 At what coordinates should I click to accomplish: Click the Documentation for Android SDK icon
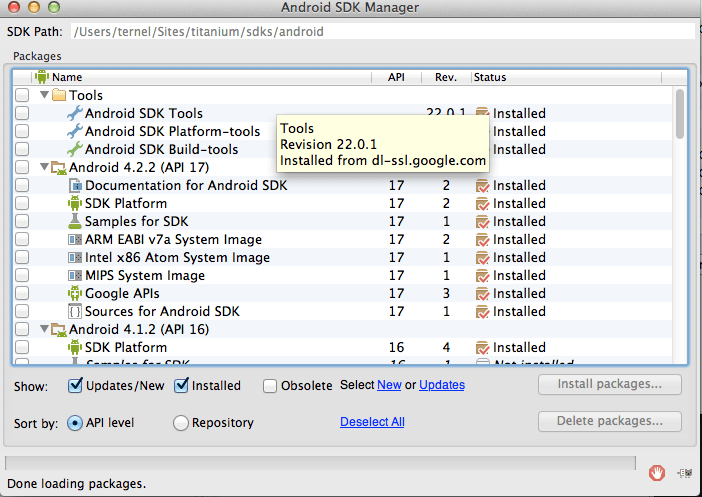(x=75, y=186)
